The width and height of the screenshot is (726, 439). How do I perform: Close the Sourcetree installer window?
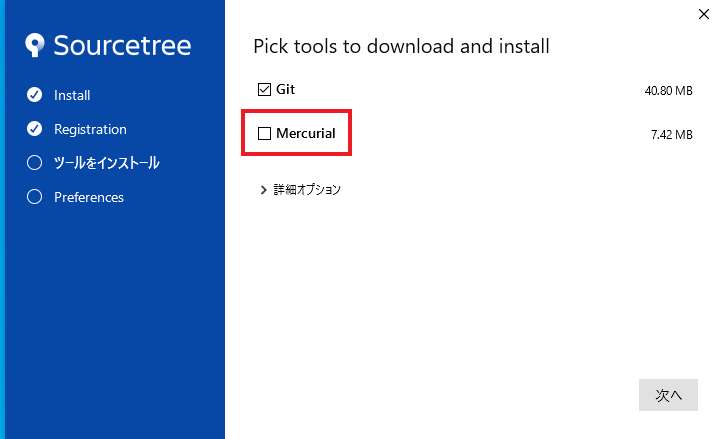pyautogui.click(x=704, y=14)
